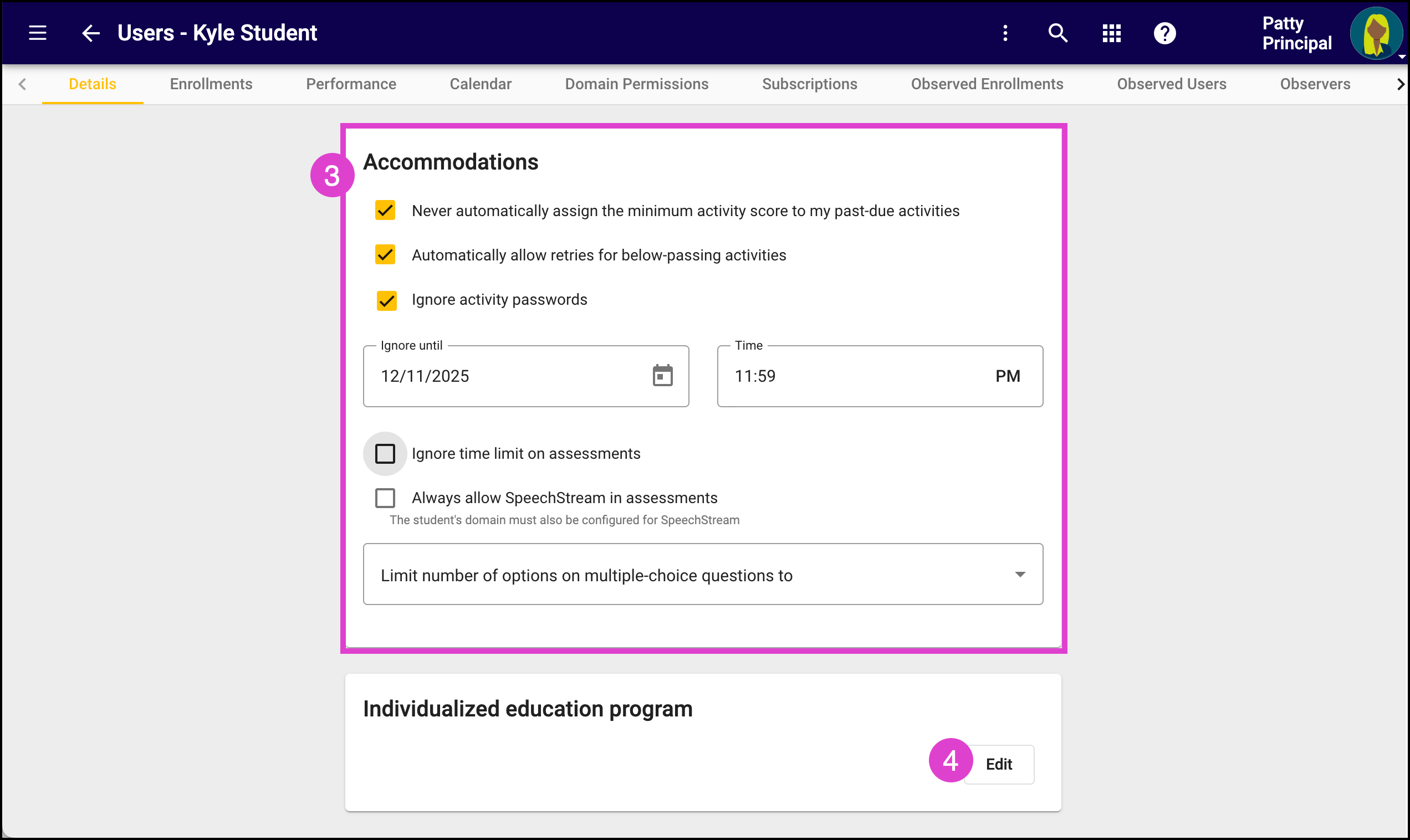The image size is (1410, 840).
Task: Open the apps grid icon
Action: (x=1112, y=33)
